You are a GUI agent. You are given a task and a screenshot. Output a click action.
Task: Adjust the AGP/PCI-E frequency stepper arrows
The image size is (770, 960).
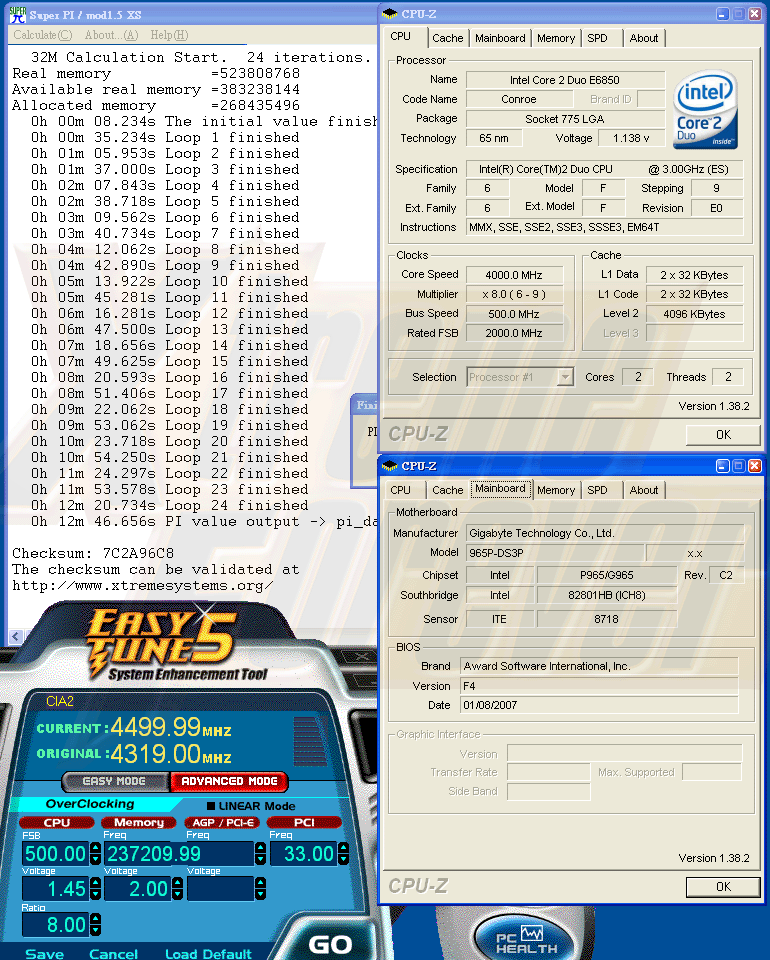tap(260, 853)
